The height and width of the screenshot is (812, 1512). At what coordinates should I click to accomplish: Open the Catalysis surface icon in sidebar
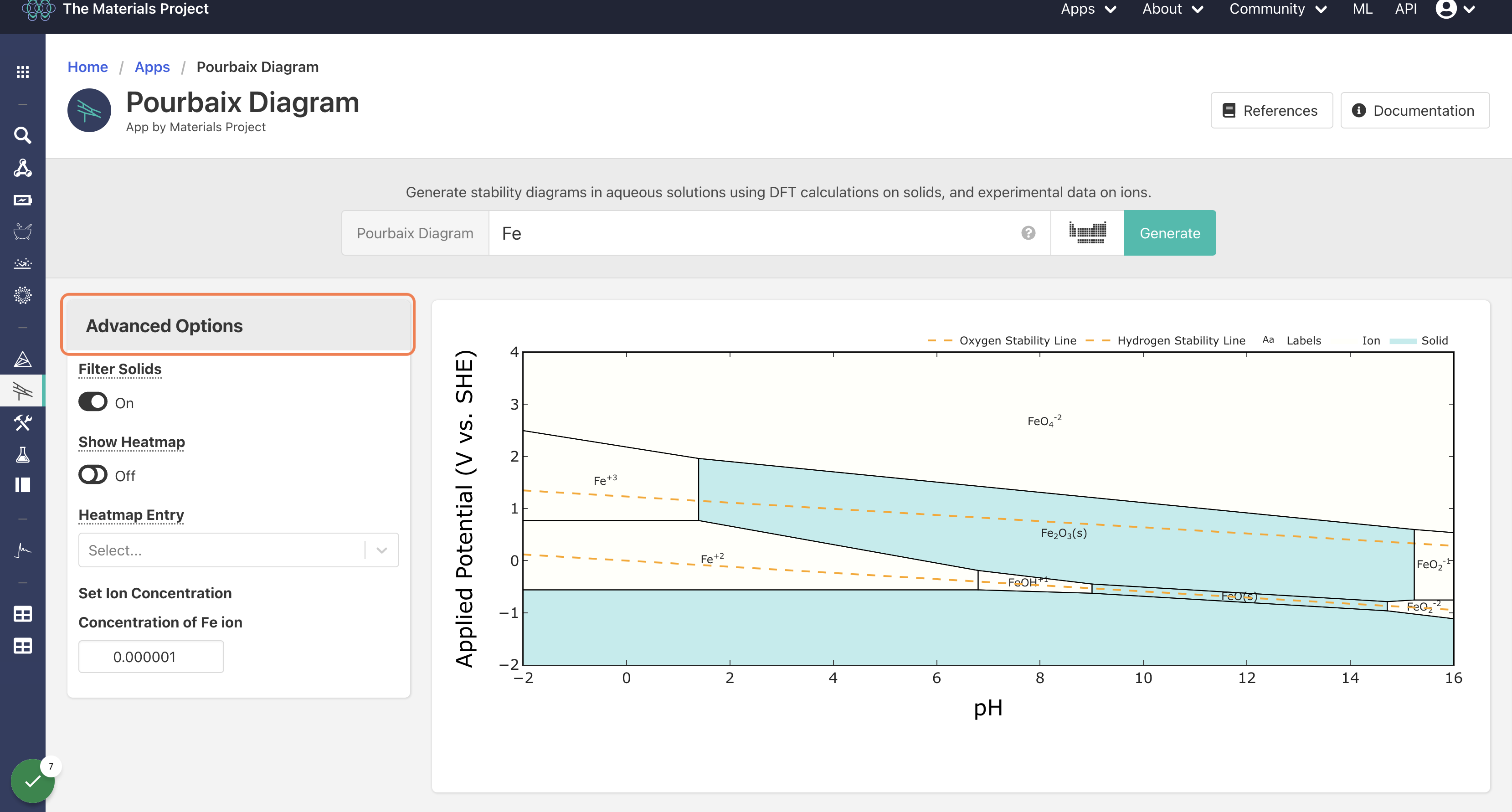tap(22, 263)
